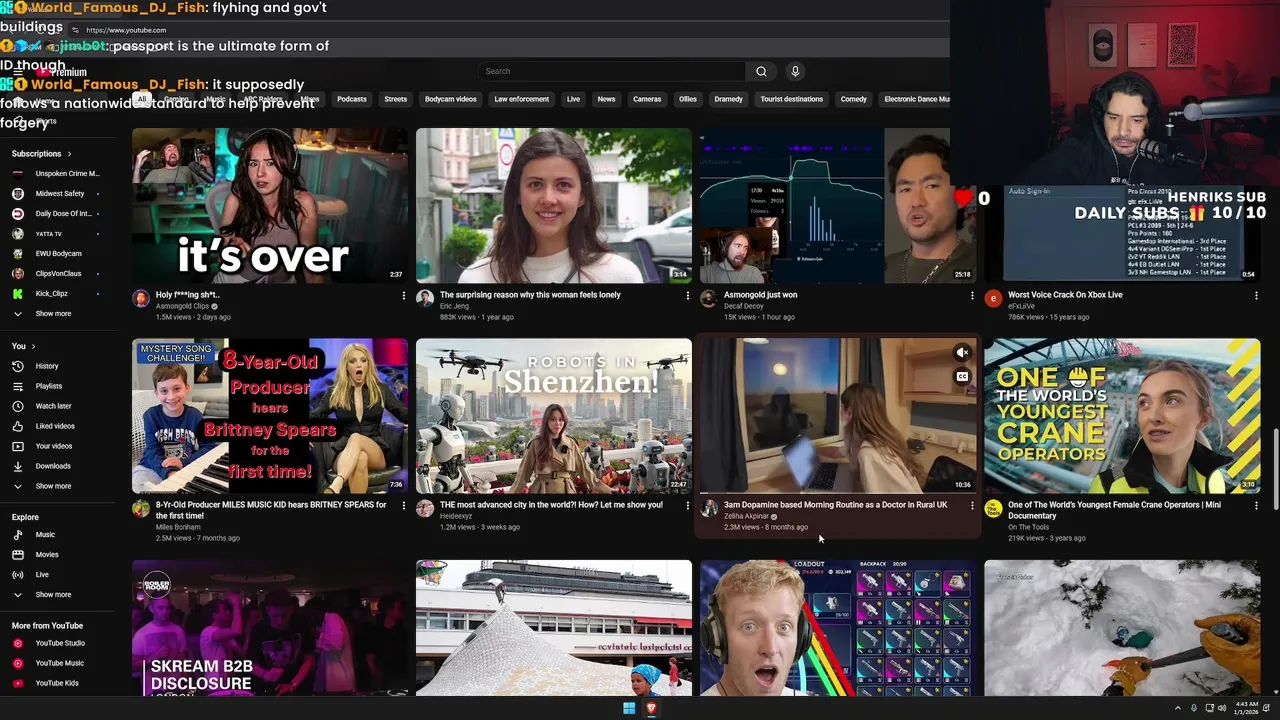The width and height of the screenshot is (1280, 720).
Task: Unmute the hovered video preview
Action: [x=962, y=352]
